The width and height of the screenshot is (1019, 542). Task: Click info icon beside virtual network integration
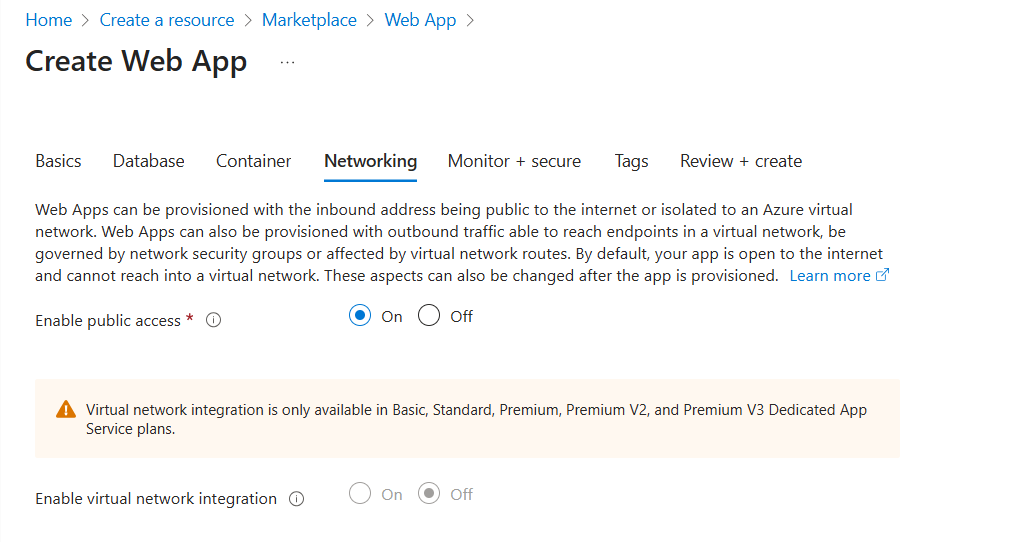click(296, 499)
